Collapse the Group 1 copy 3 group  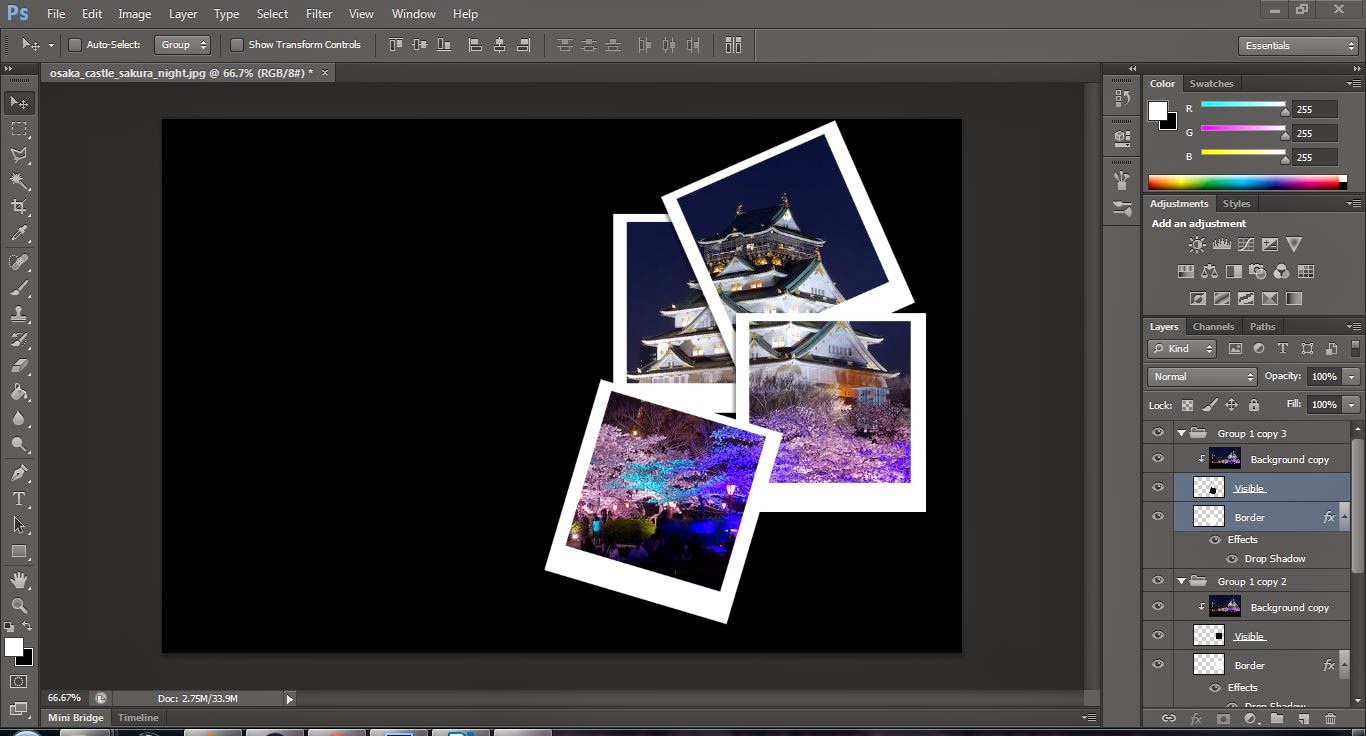pos(1181,433)
